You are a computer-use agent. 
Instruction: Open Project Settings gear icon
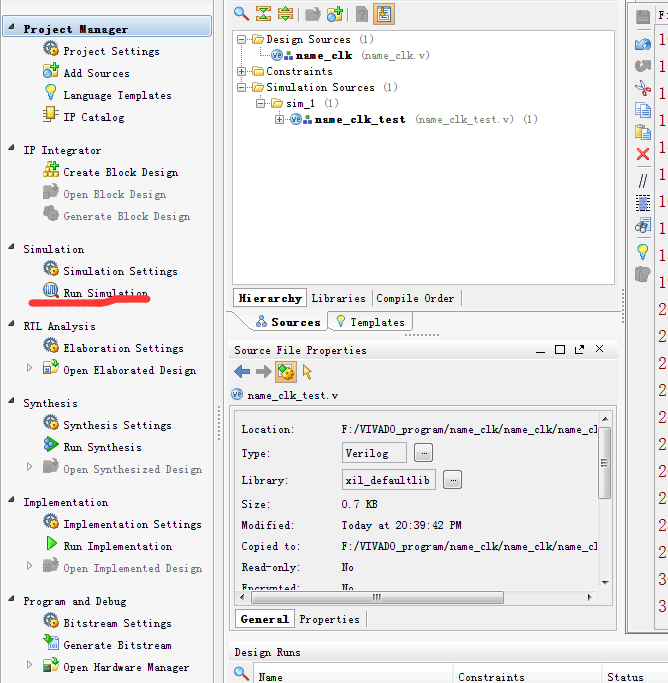coord(51,48)
